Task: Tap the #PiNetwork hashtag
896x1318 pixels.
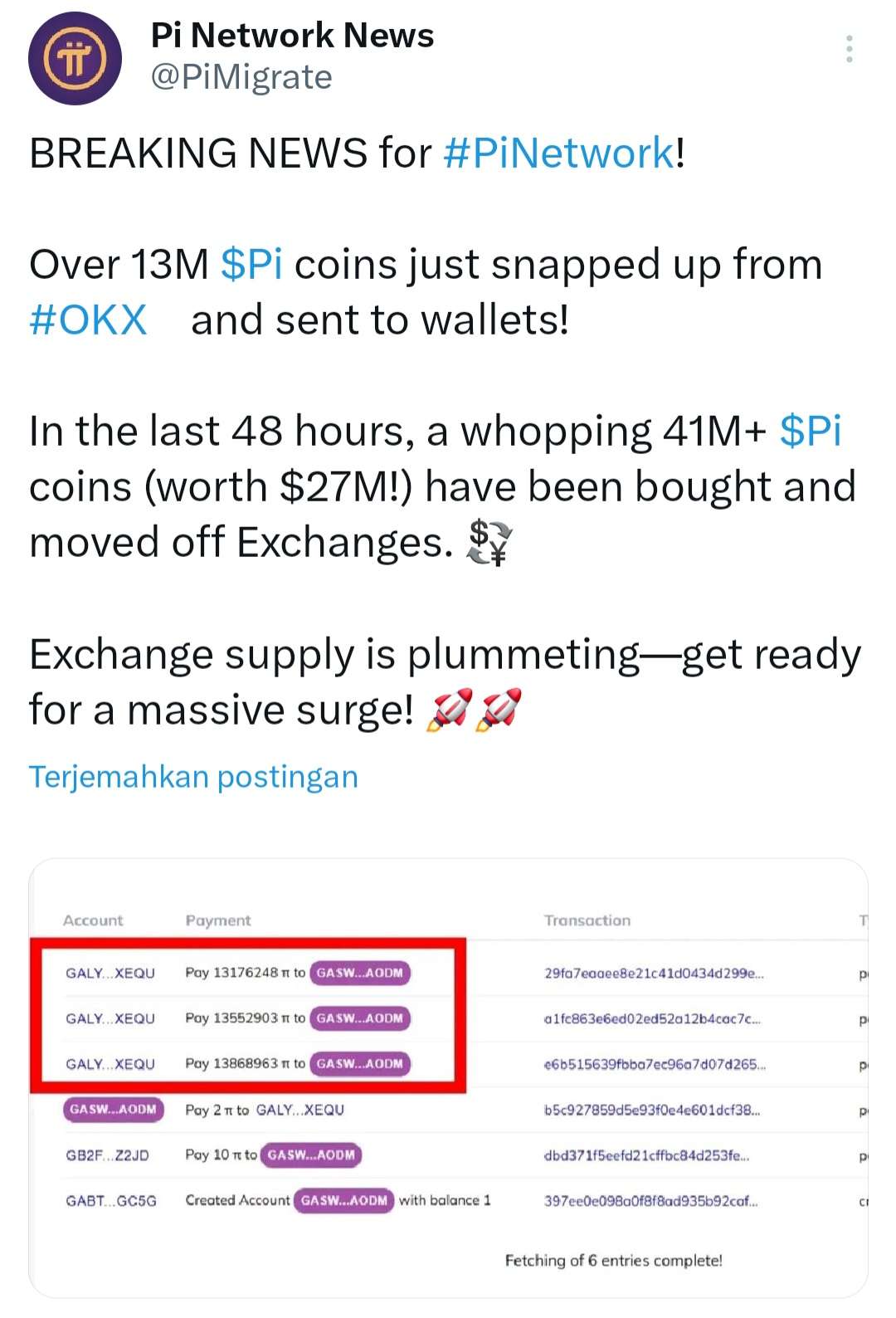Action: point(560,153)
